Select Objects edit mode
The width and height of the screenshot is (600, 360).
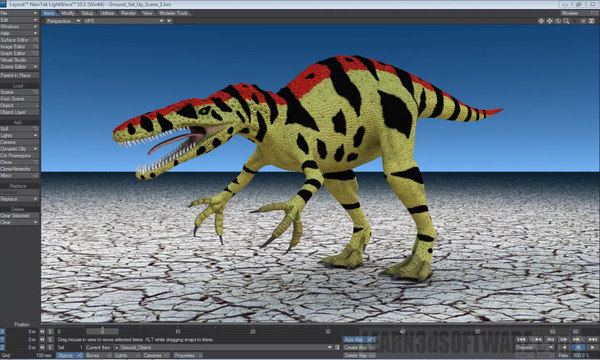[x=69, y=355]
